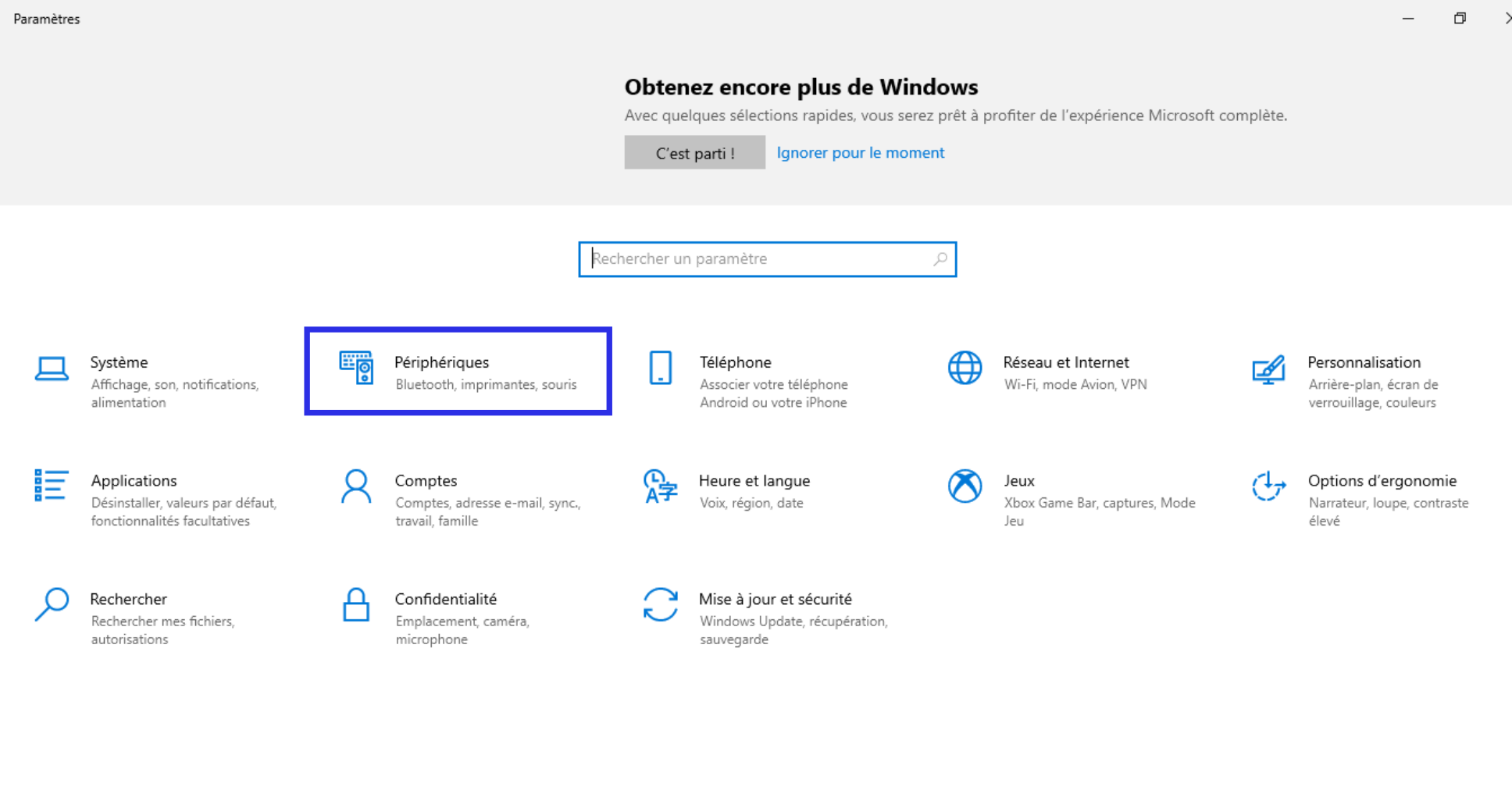The width and height of the screenshot is (1512, 812).
Task: Click the Personnalisation paintbrush icon
Action: (x=1268, y=369)
